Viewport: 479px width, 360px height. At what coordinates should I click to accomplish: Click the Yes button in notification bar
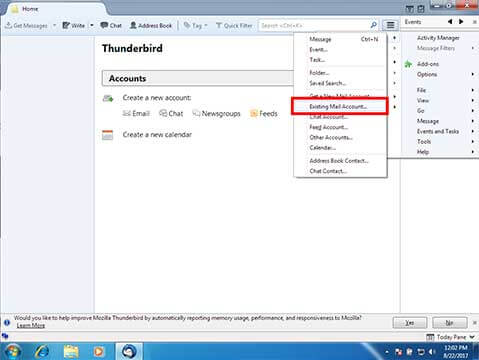(410, 323)
